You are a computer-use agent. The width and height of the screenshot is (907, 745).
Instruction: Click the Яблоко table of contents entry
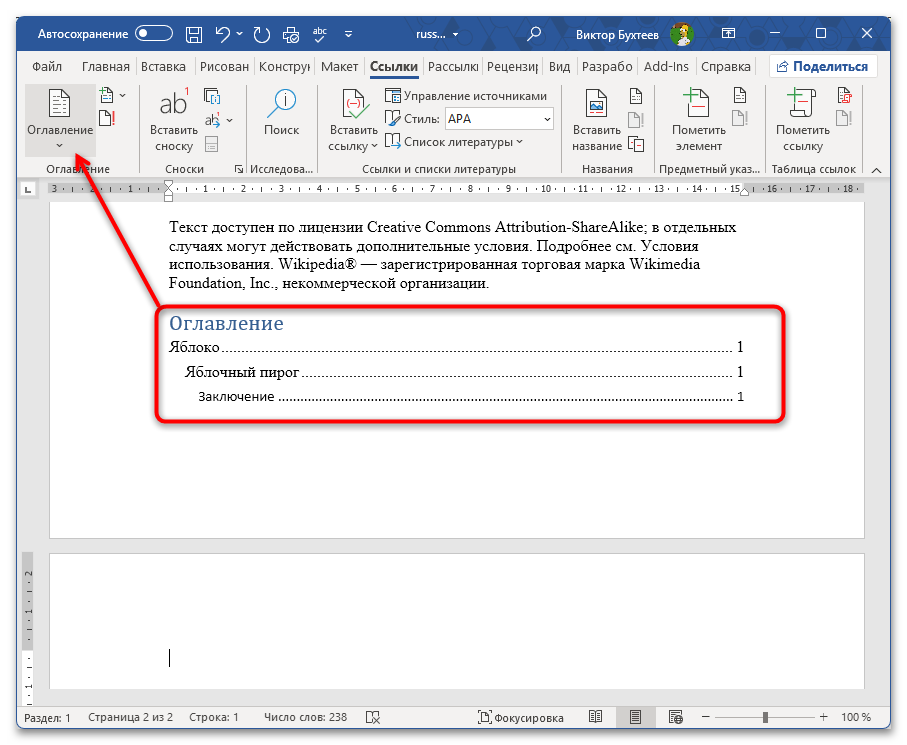[456, 347]
